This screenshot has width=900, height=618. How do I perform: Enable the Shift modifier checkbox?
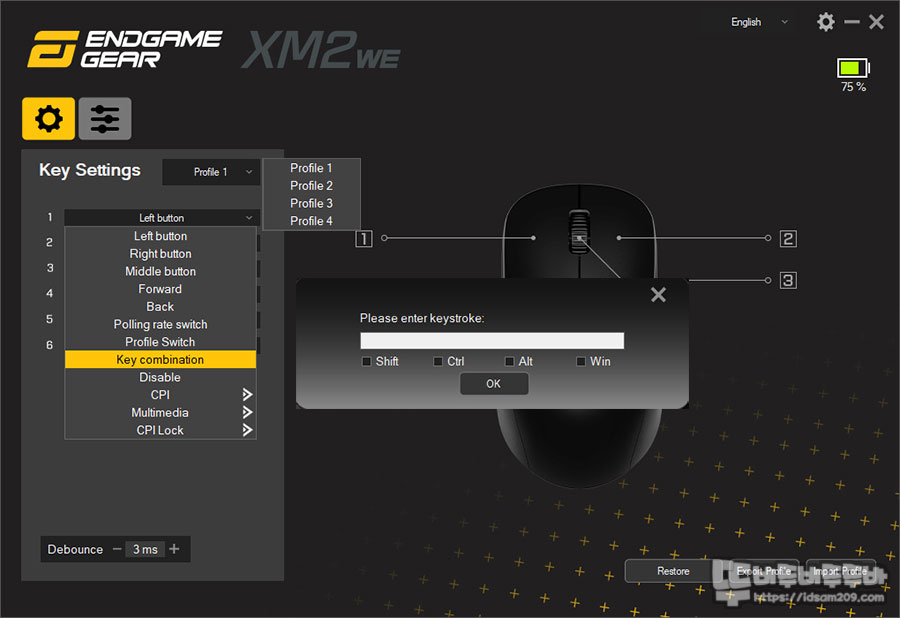tap(366, 362)
